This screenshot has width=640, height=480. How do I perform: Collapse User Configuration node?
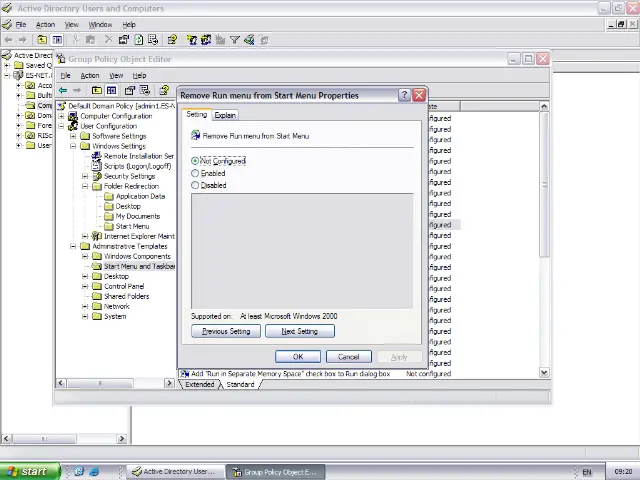(x=61, y=126)
